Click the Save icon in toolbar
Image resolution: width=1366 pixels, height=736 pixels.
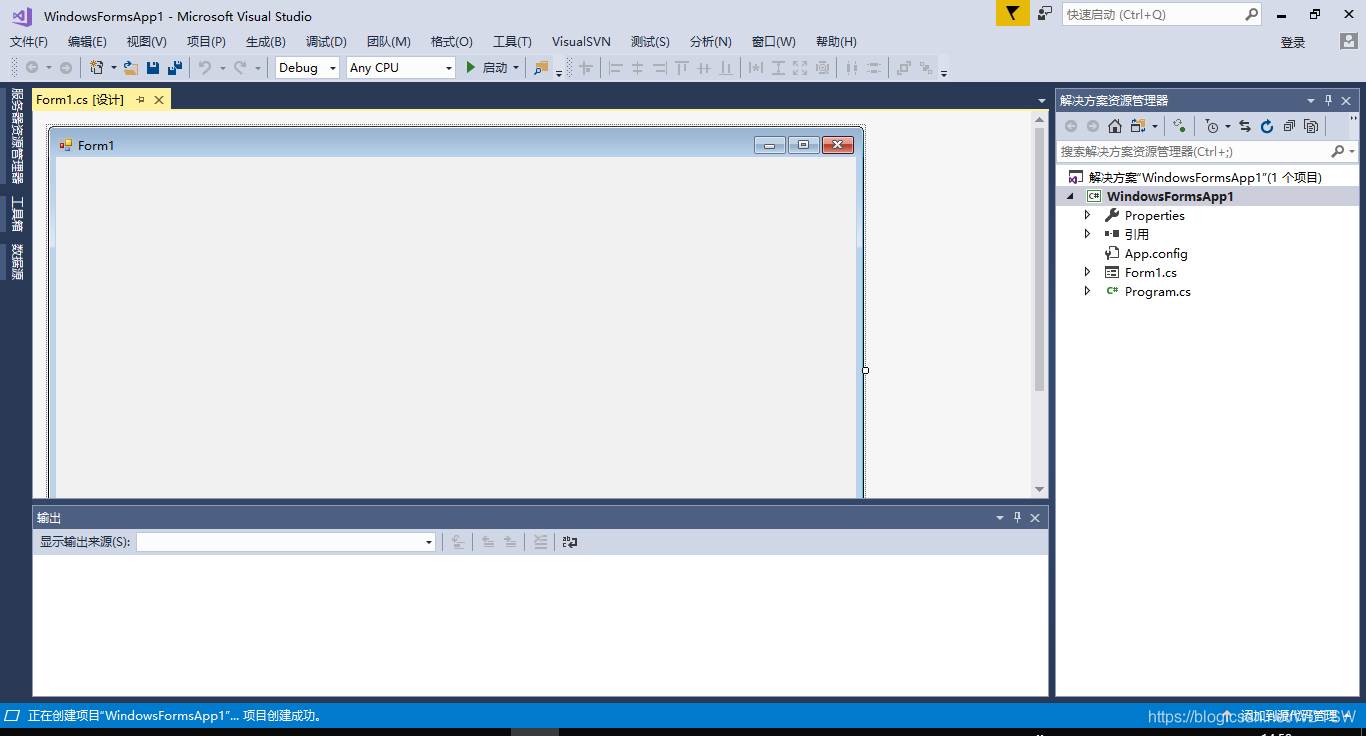pos(153,68)
